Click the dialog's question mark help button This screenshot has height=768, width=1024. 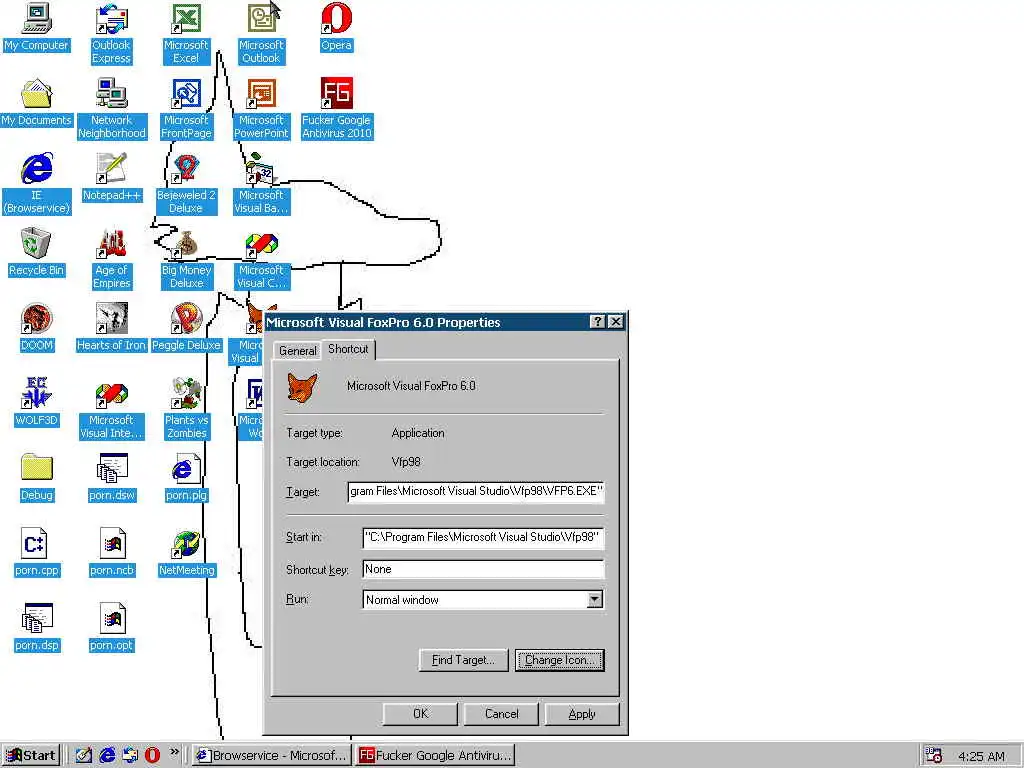point(597,322)
